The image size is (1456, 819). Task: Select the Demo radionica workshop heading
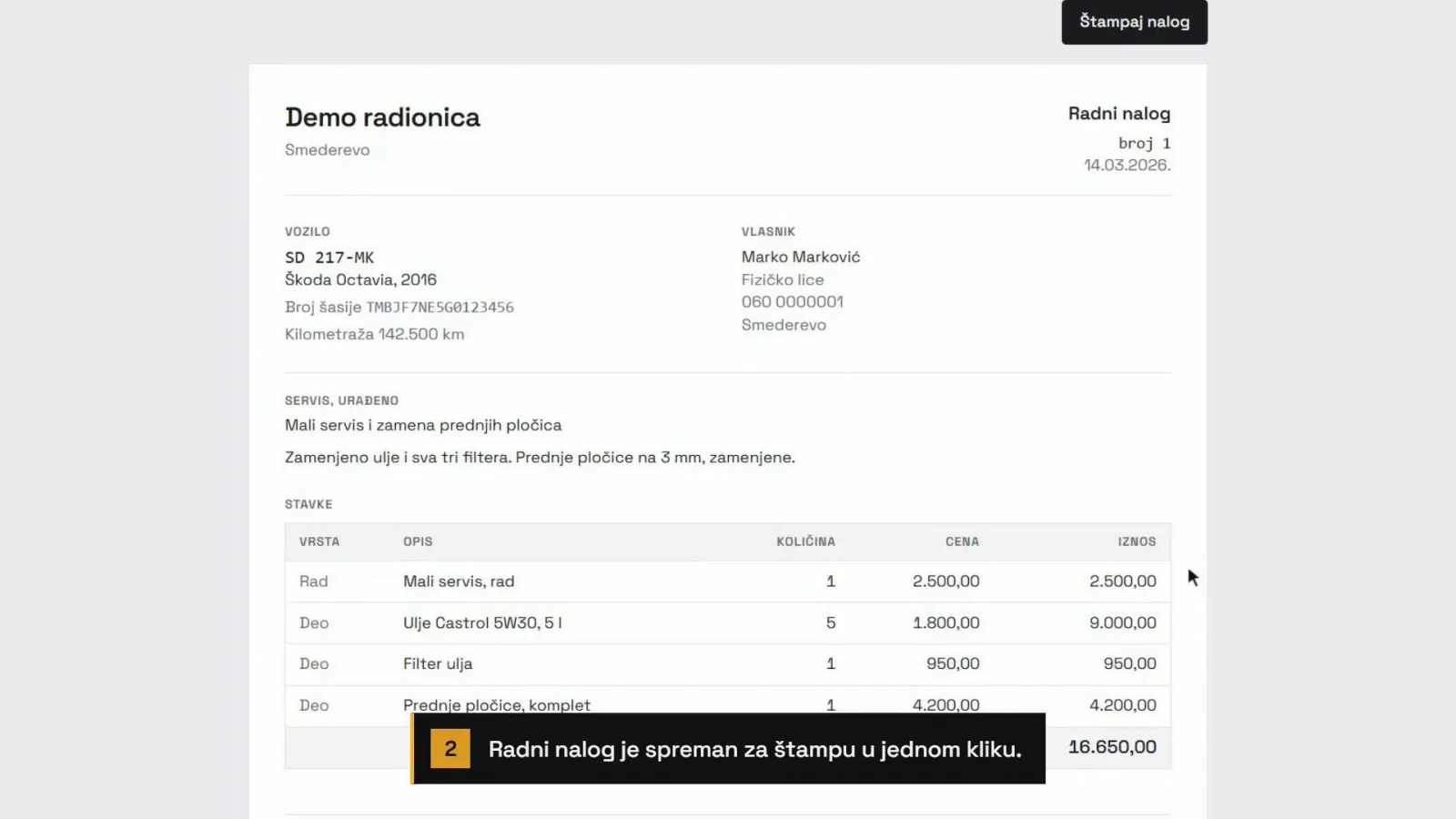[382, 117]
